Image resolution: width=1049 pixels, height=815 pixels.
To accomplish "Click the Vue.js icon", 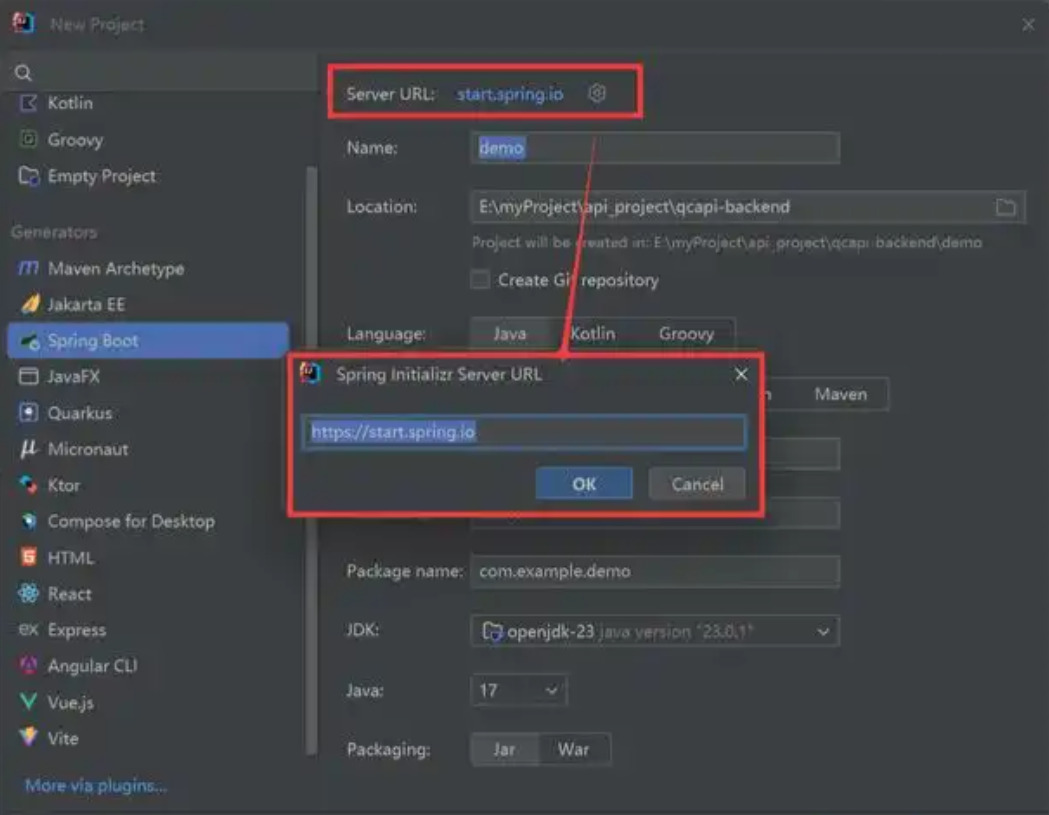I will pyautogui.click(x=28, y=701).
